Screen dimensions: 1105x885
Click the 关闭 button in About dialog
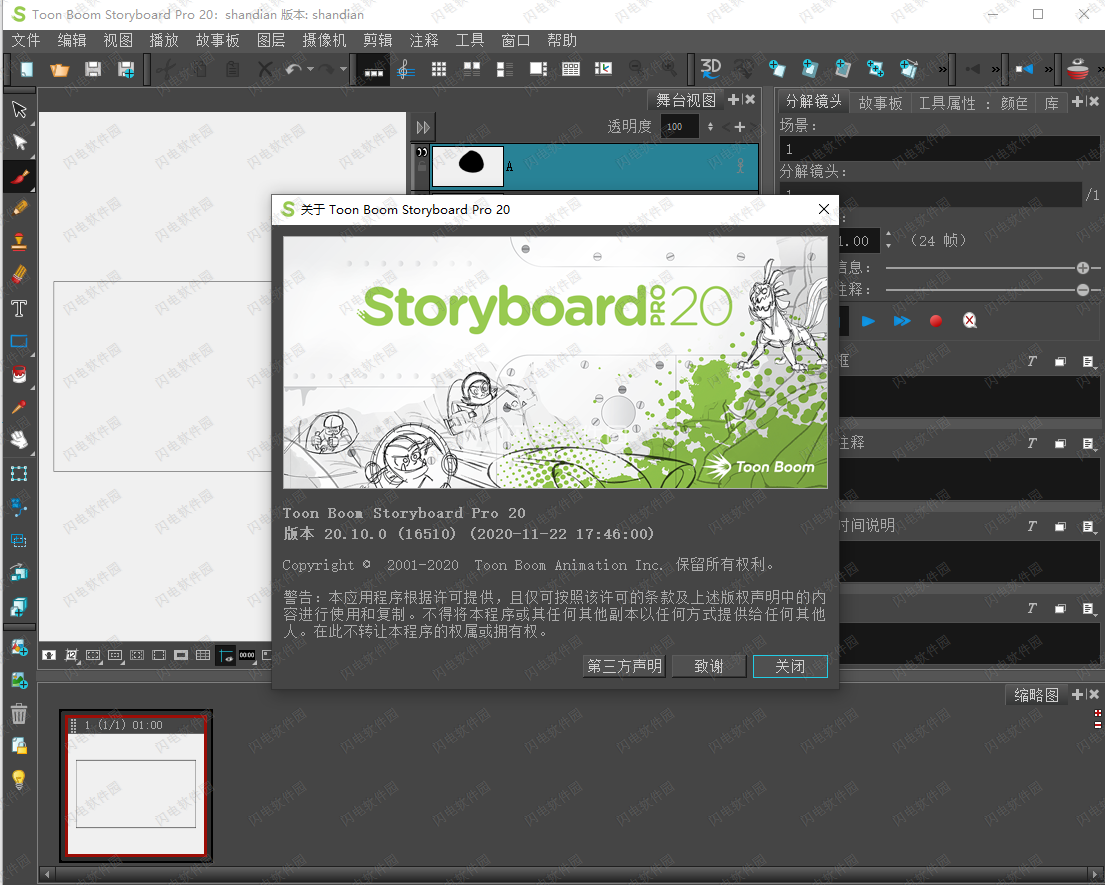[x=790, y=667]
